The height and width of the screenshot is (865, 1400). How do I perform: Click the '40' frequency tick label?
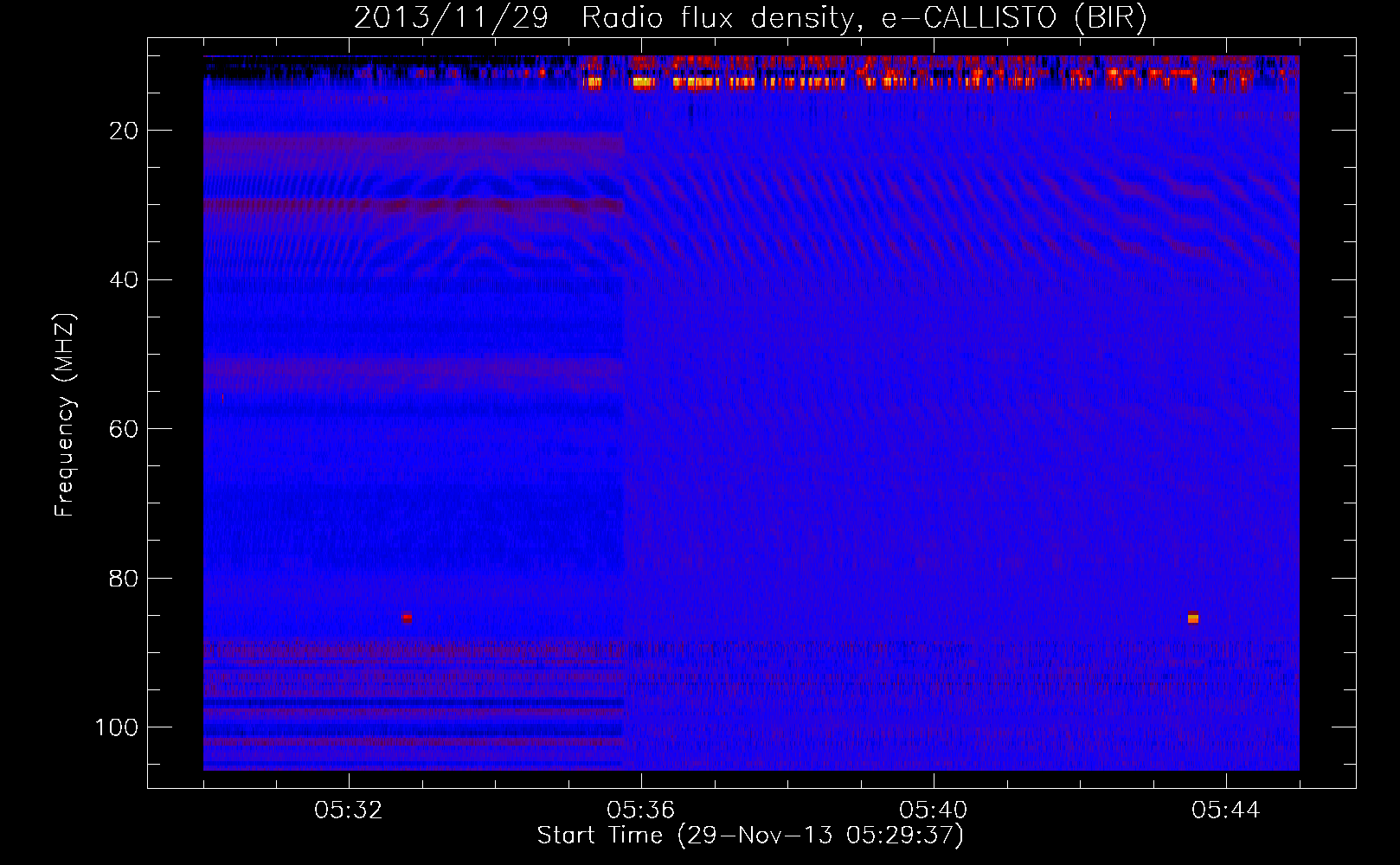[x=125, y=279]
